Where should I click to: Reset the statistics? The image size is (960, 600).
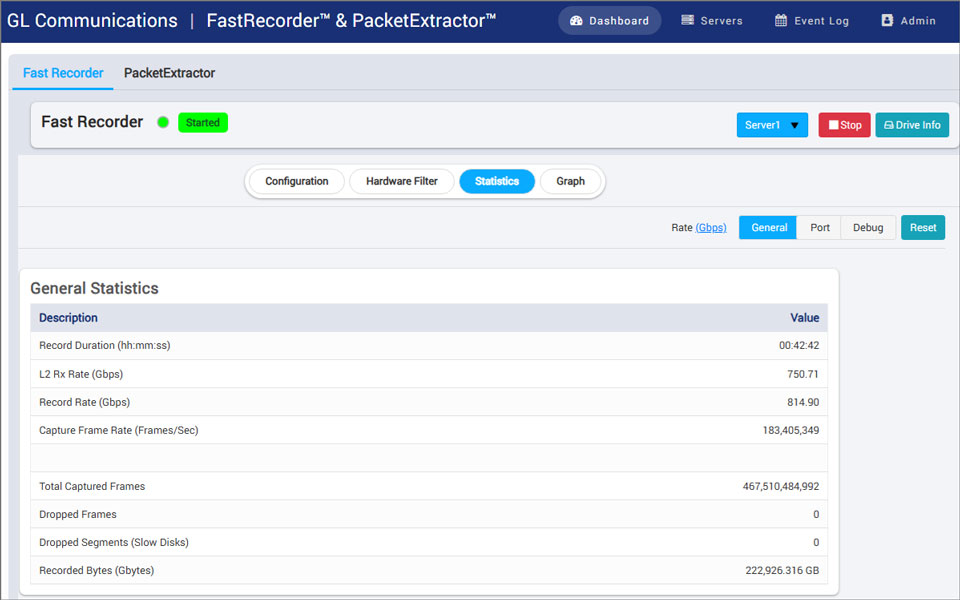[x=923, y=227]
